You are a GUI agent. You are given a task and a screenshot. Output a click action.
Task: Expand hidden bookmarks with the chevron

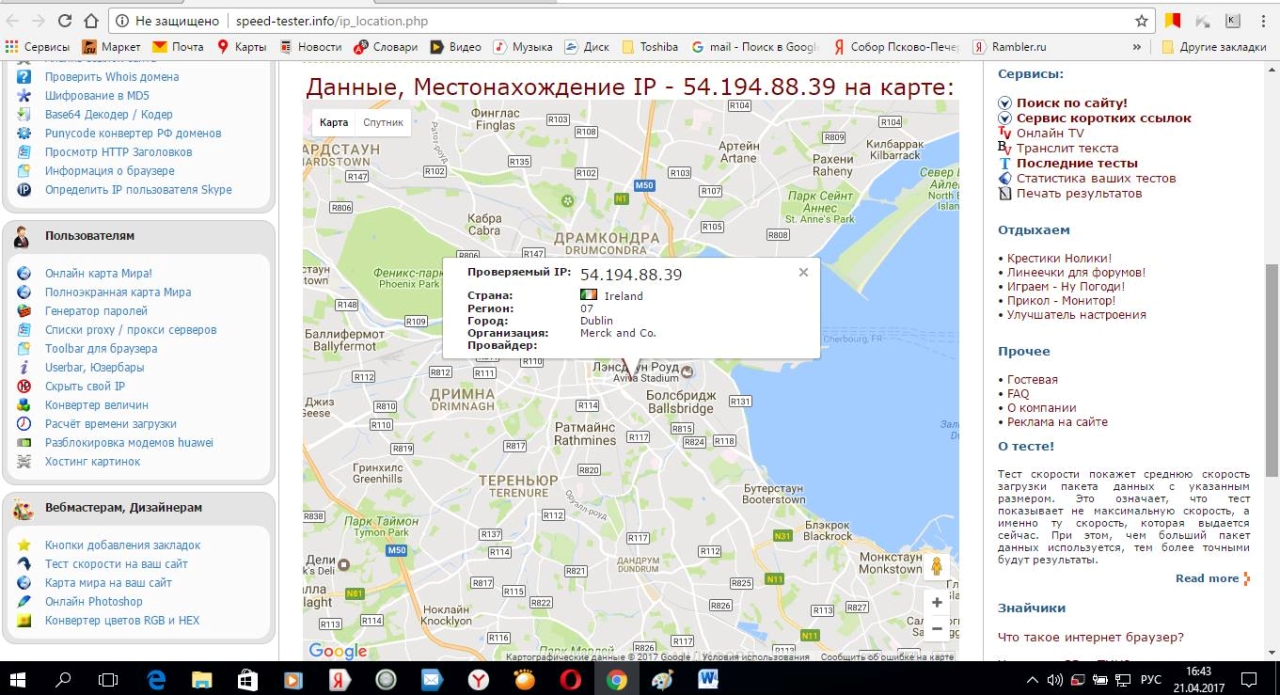coord(1137,47)
